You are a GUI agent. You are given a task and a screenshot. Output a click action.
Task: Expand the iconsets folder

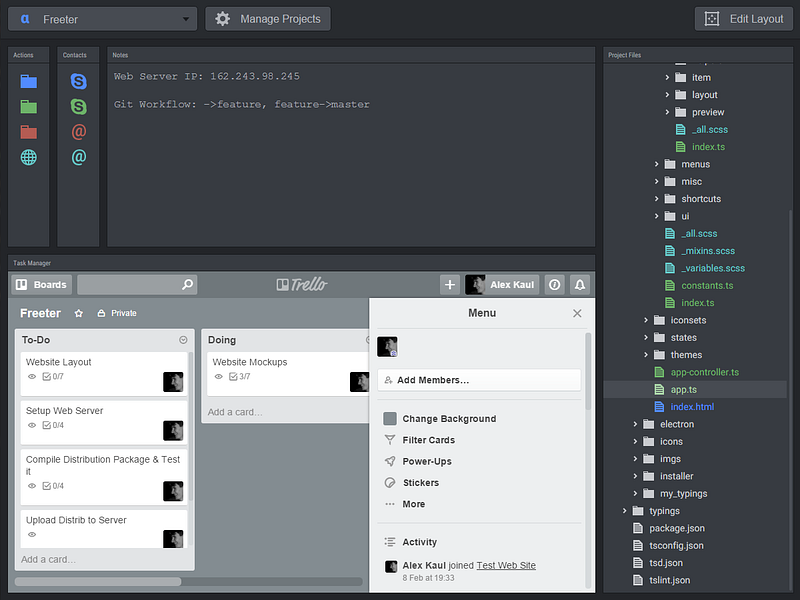coord(646,320)
